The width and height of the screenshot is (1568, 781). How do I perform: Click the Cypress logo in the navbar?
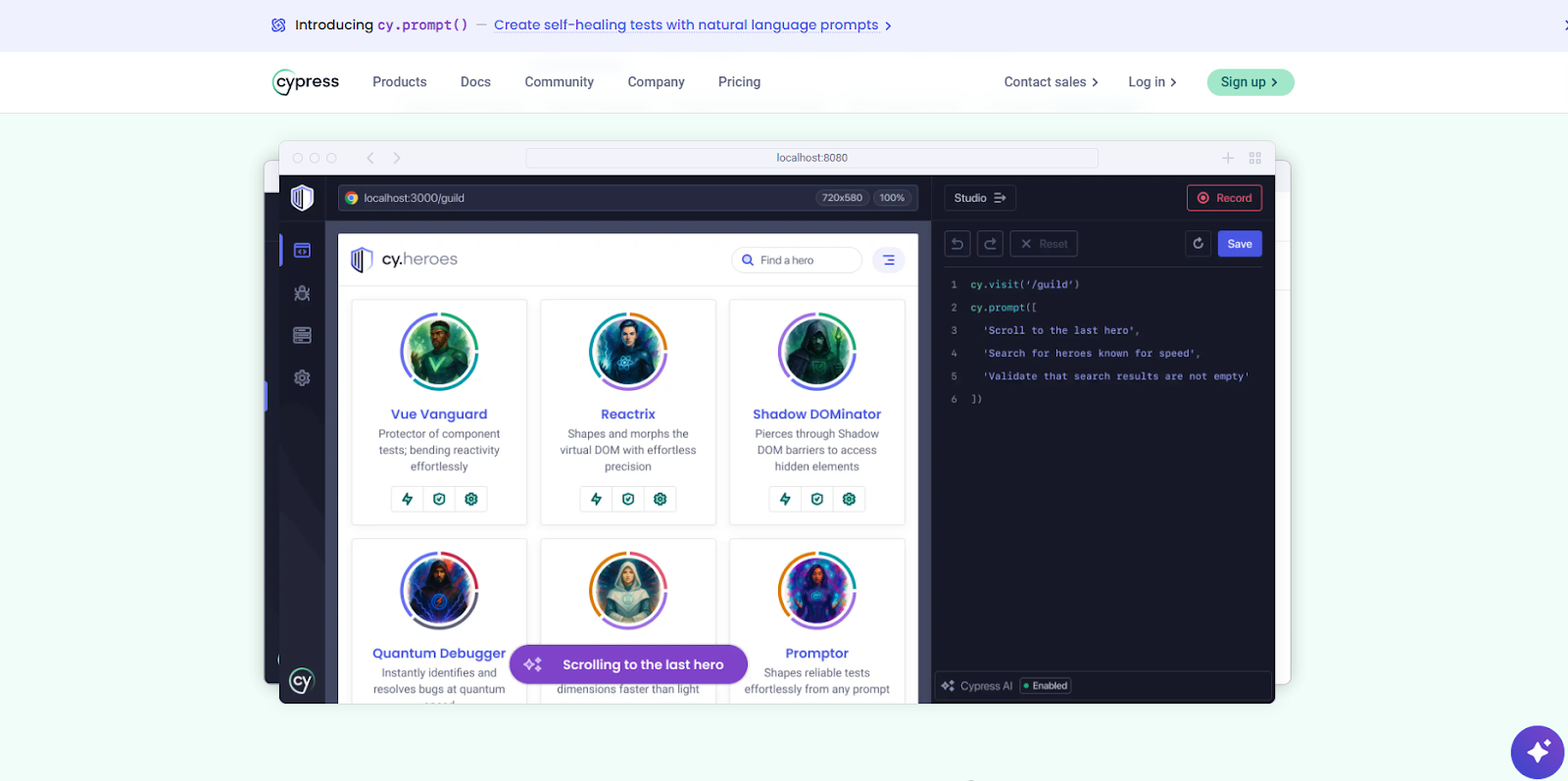[x=306, y=82]
